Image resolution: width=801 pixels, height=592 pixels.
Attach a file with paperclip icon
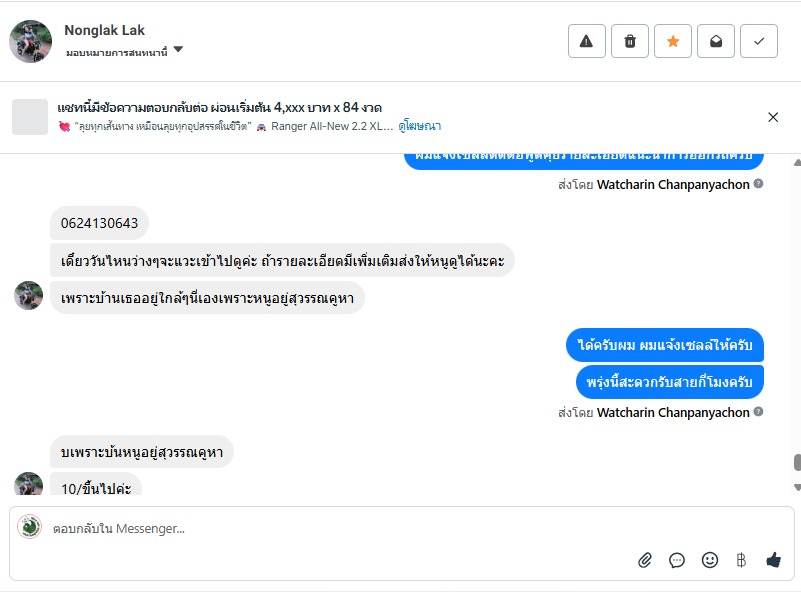click(645, 560)
